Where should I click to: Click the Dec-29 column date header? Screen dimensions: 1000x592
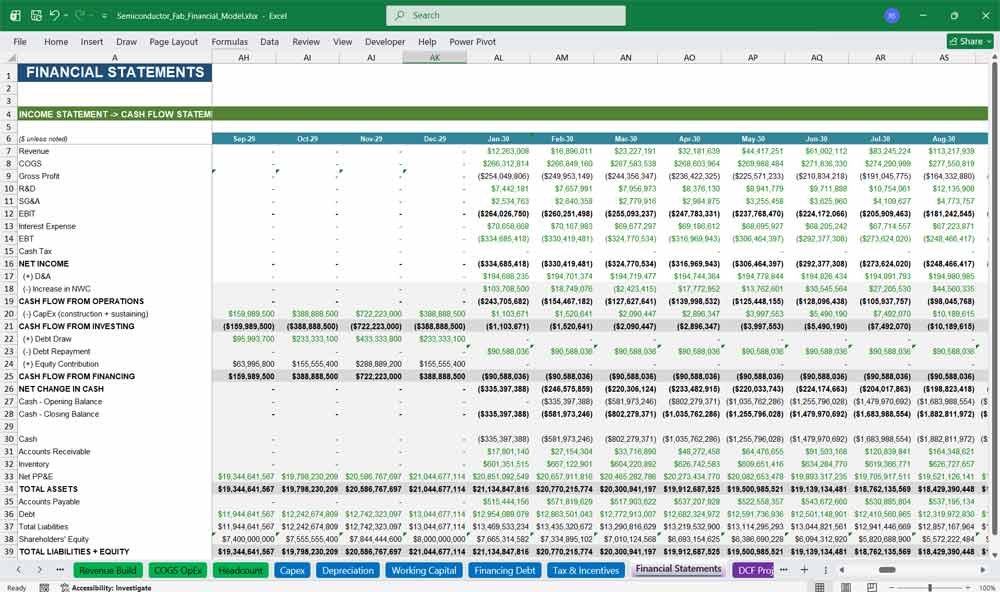434,138
